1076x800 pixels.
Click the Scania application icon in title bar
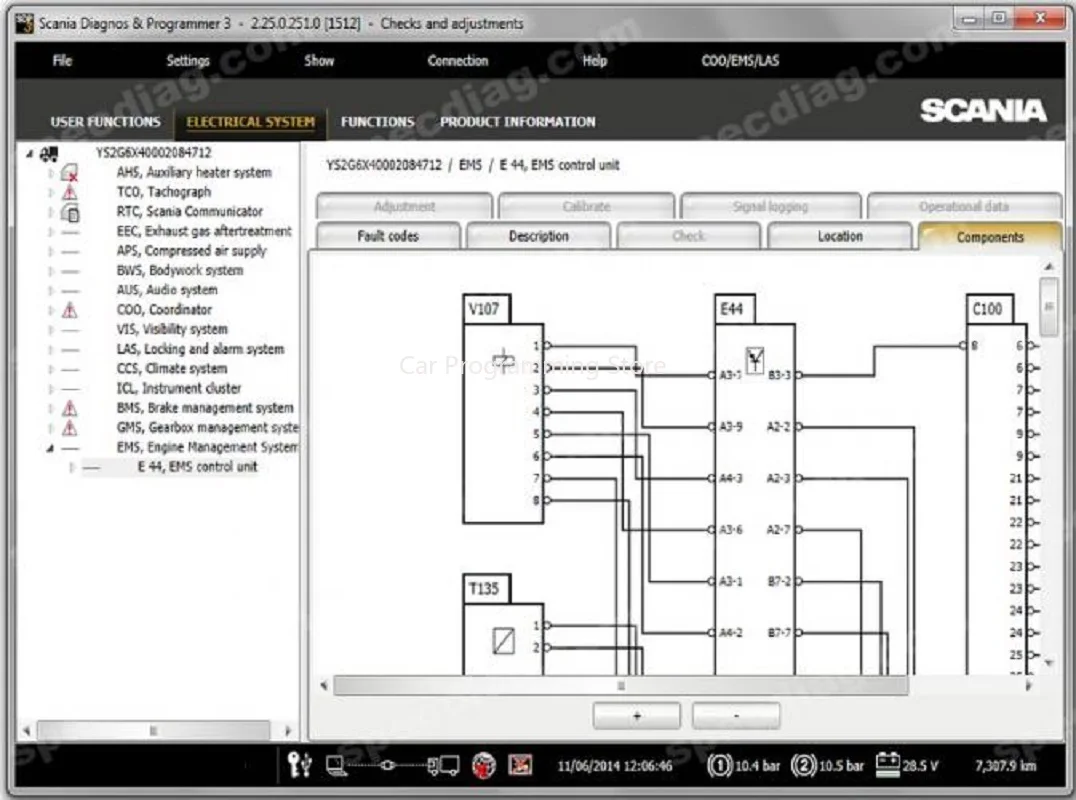[25, 23]
